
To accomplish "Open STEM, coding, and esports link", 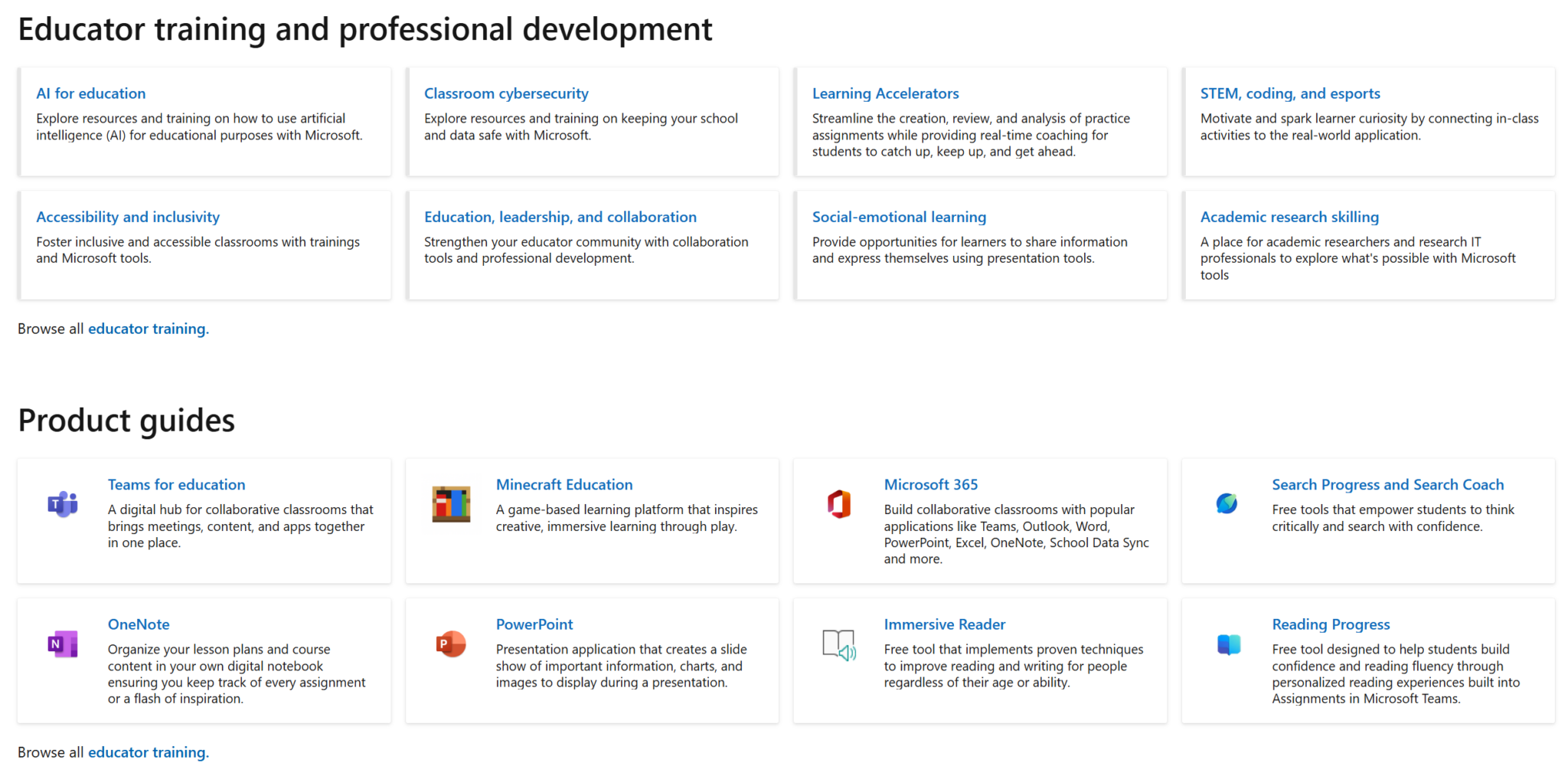I will point(1290,93).
